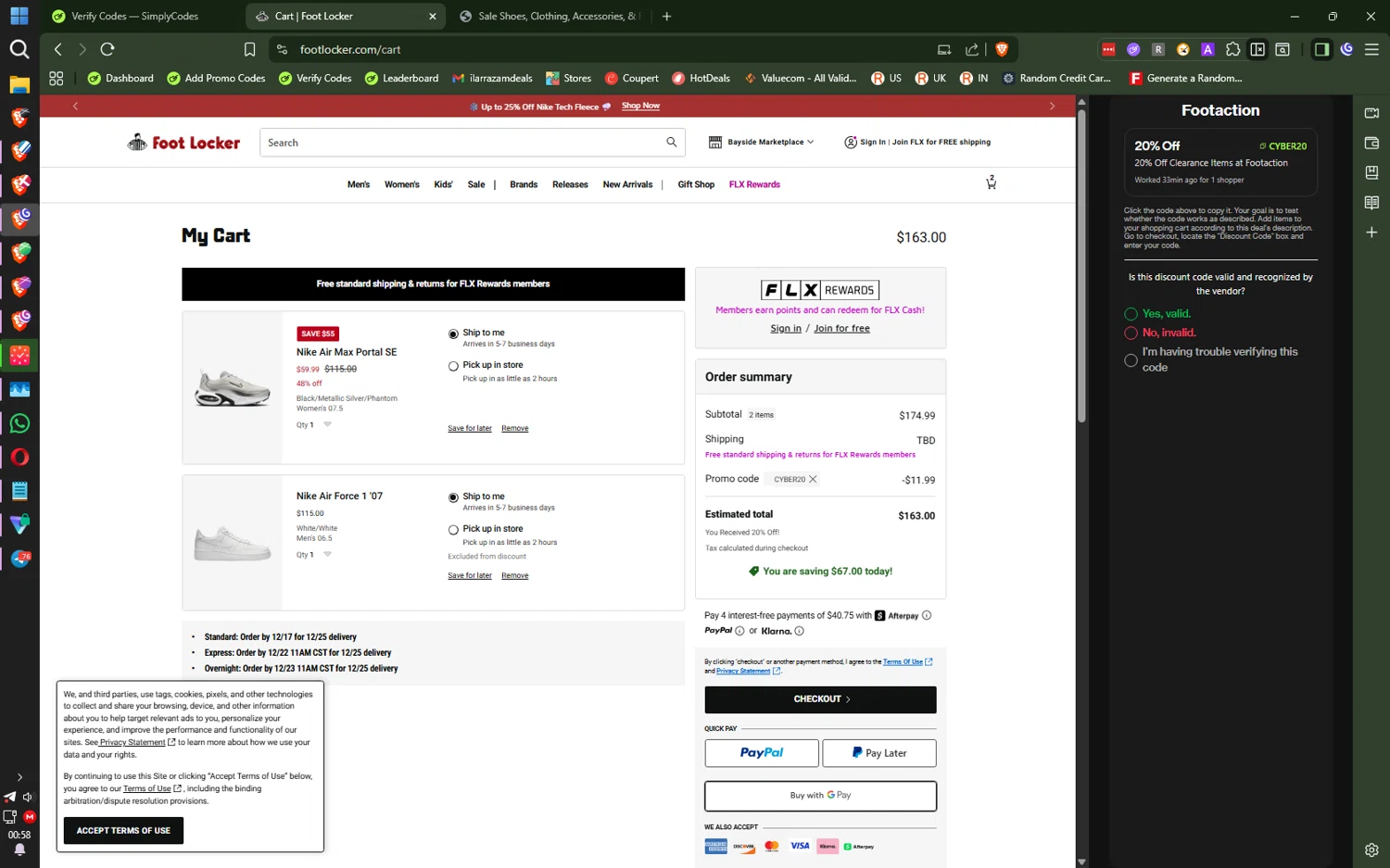Open Men's menu
This screenshot has height=868, width=1390.
point(358,184)
